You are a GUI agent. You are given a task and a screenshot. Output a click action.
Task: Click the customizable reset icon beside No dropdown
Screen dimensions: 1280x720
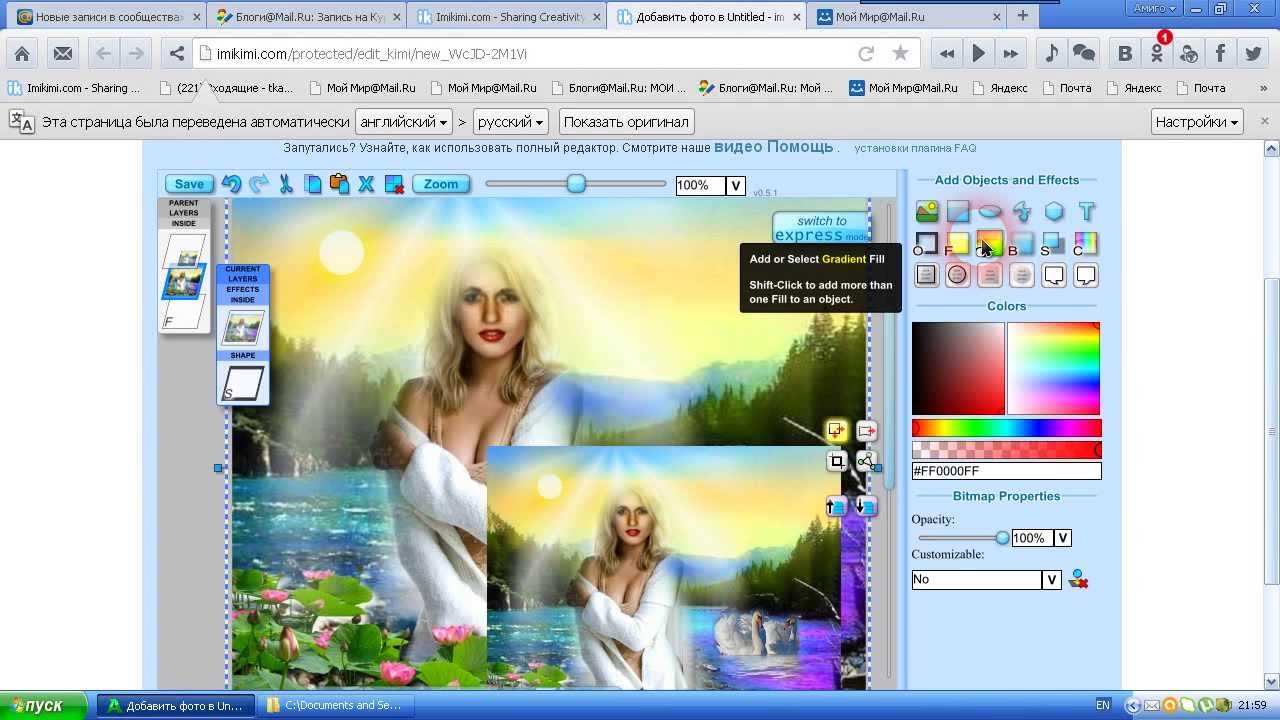tap(1078, 580)
